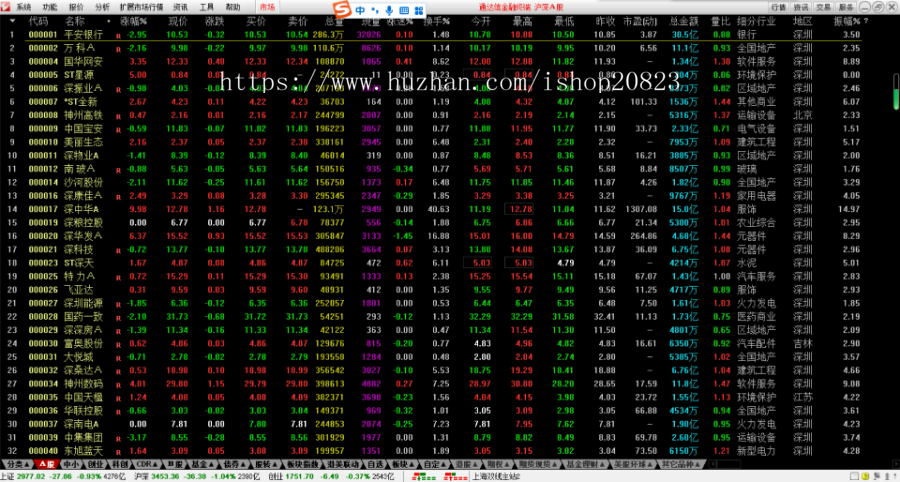The height and width of the screenshot is (482, 900).
Task: Click the flag icon in status bar
Action: click(x=877, y=476)
